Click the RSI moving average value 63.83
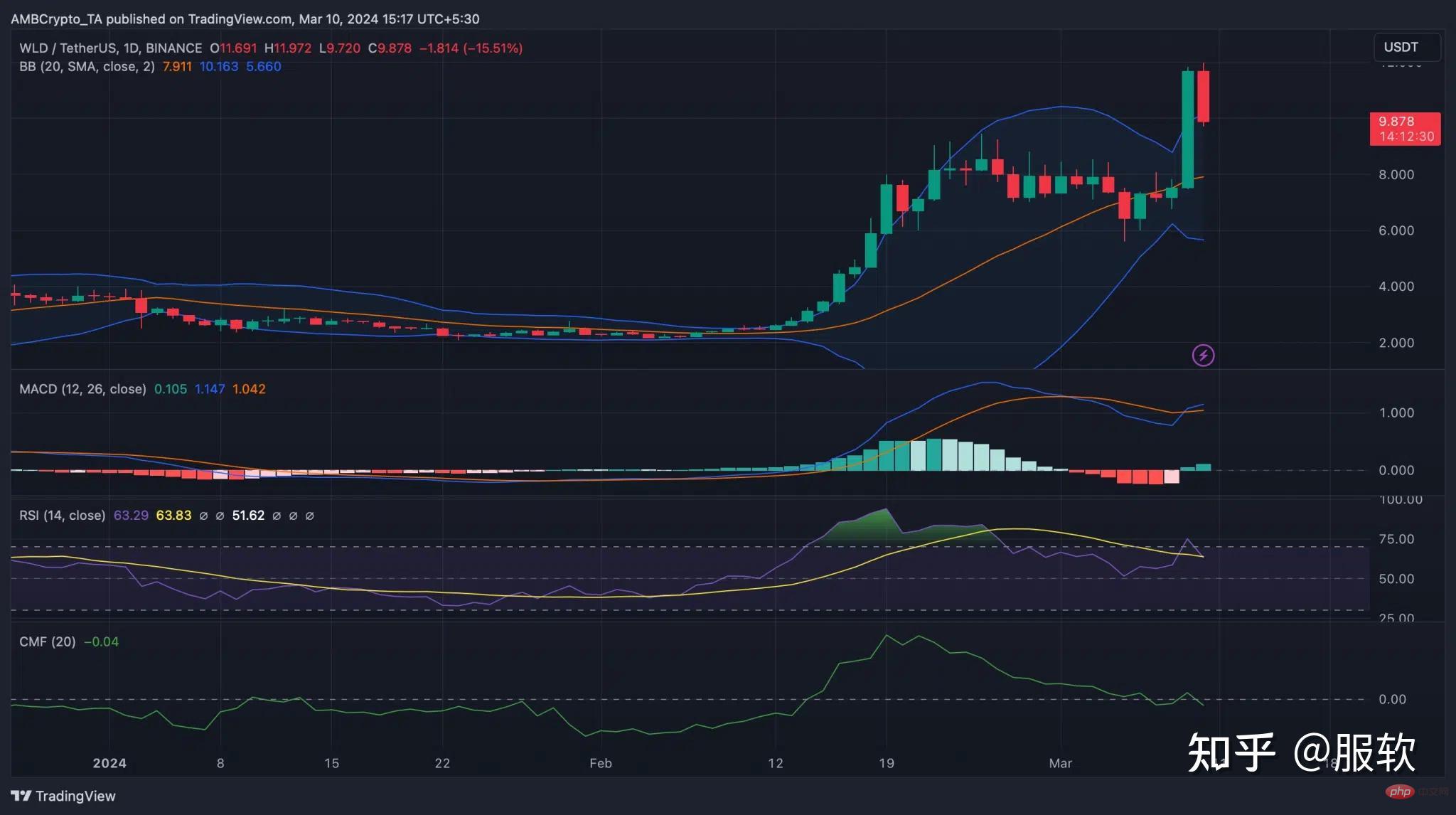 point(173,515)
